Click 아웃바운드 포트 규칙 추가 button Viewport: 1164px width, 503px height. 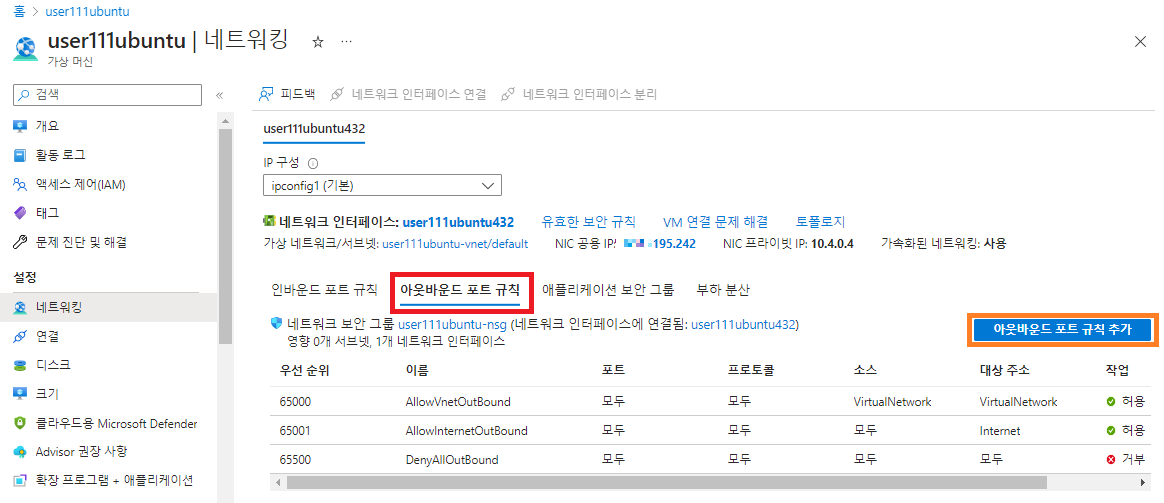1062,330
